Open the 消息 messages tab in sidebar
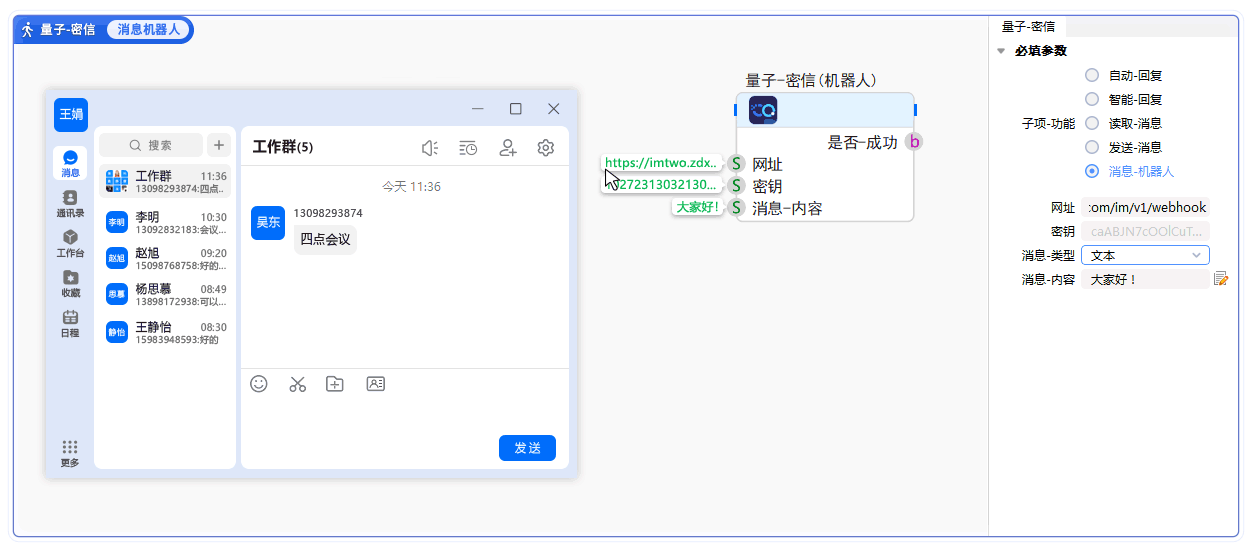 point(70,163)
